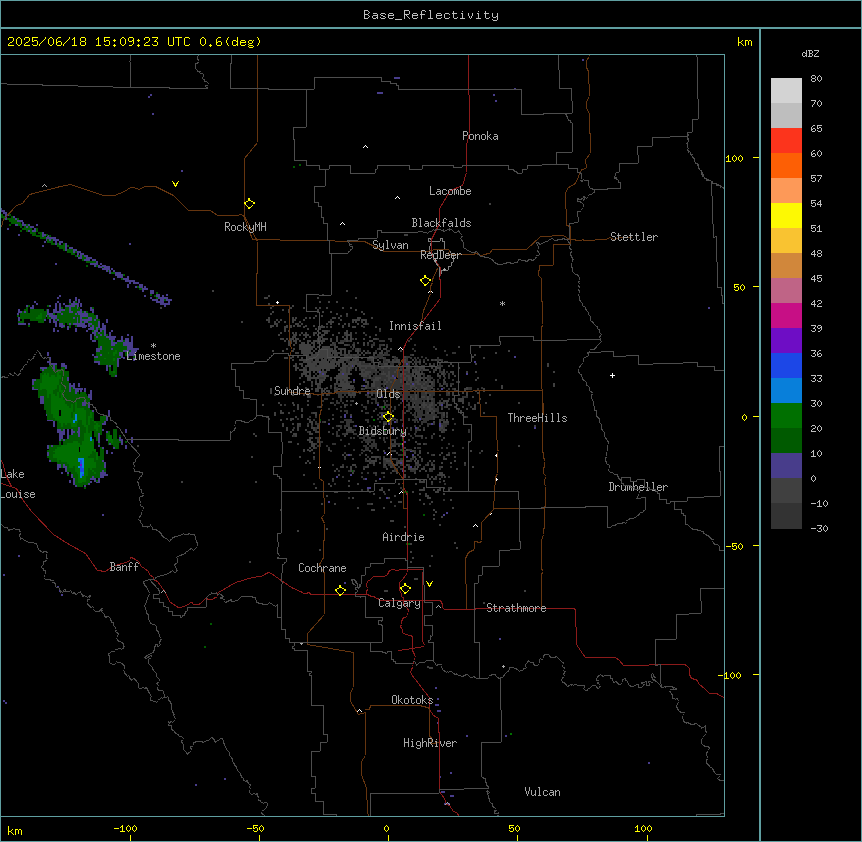
Task: Click the Okotoks town label
Action: tap(412, 700)
